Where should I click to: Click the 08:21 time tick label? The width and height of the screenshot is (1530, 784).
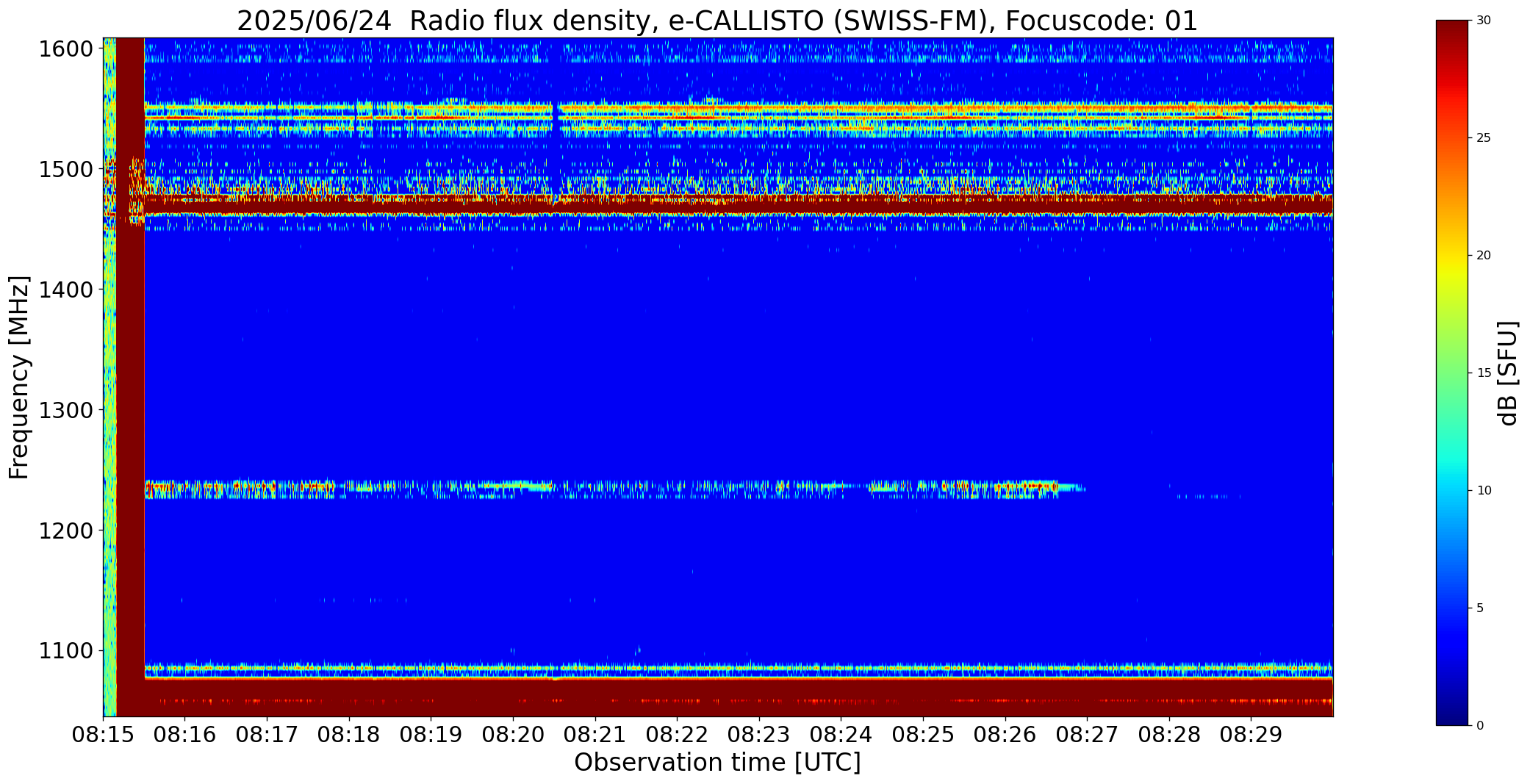[595, 735]
